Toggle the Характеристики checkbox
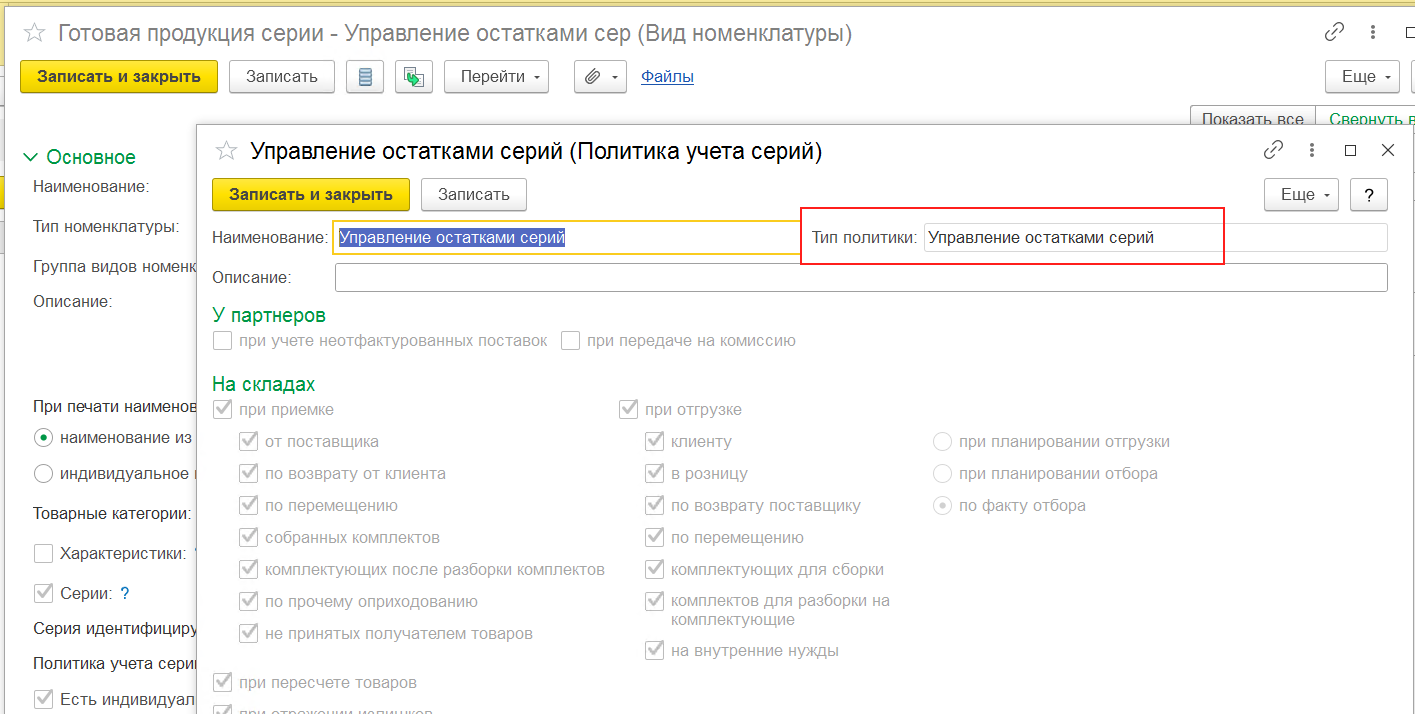 point(44,553)
